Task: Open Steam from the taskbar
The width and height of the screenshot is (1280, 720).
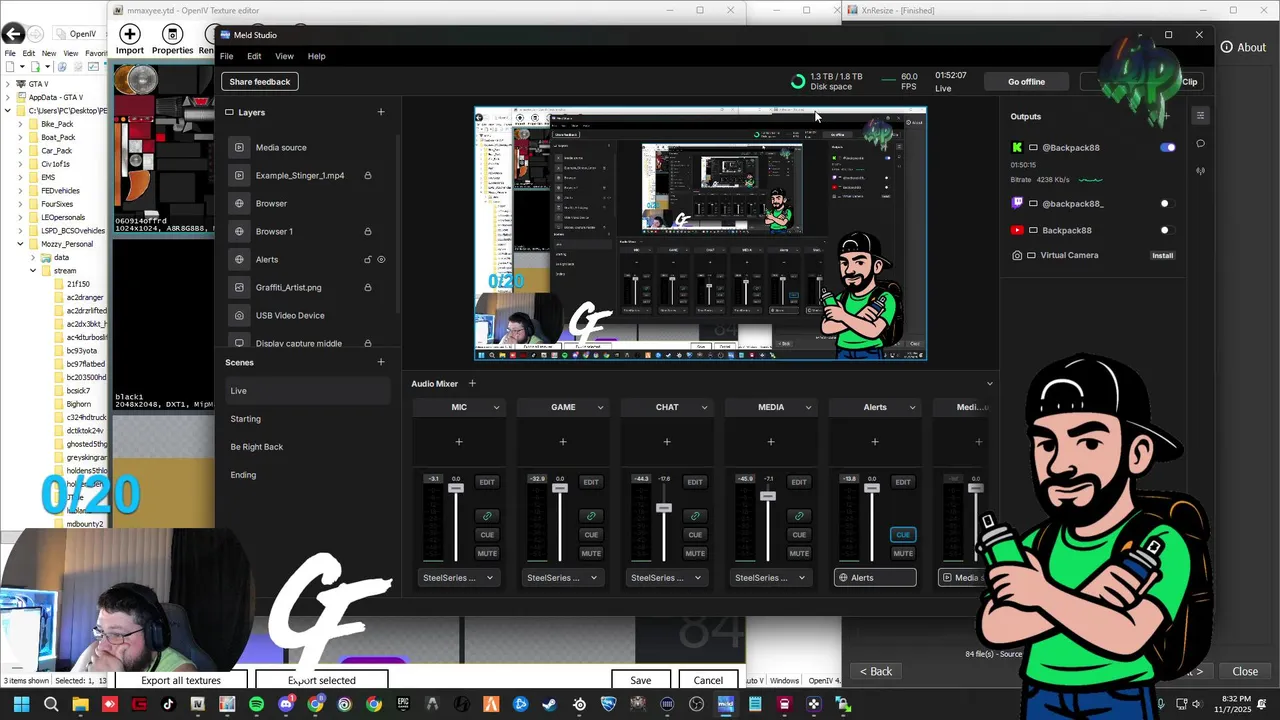Action: click(550, 705)
